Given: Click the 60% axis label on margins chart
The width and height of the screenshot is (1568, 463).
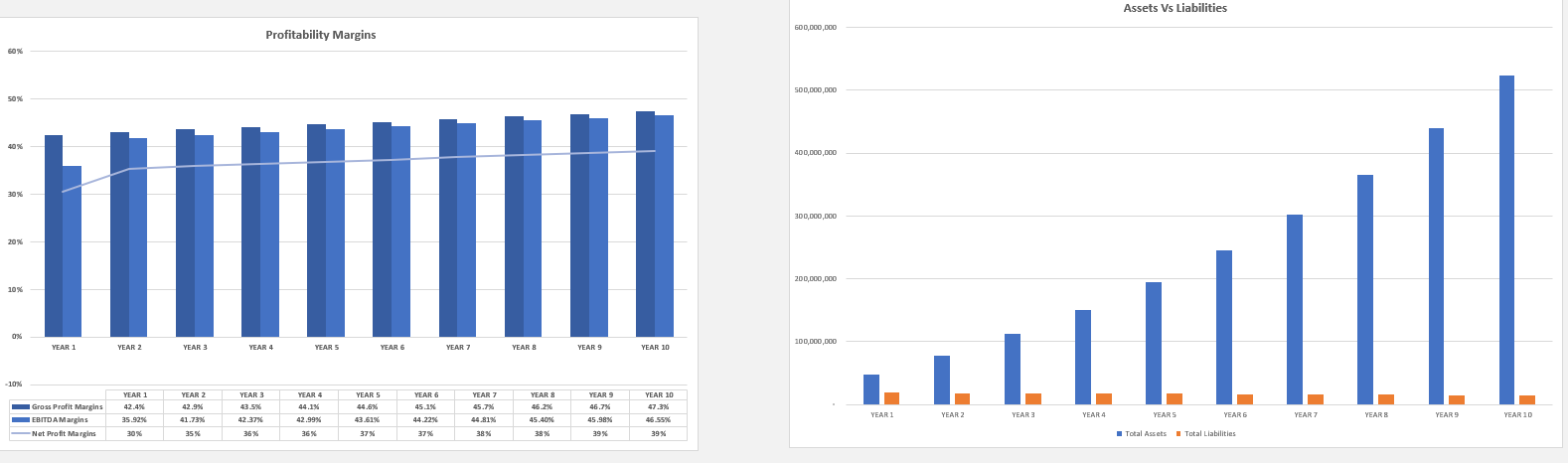Looking at the screenshot, I should pos(14,51).
